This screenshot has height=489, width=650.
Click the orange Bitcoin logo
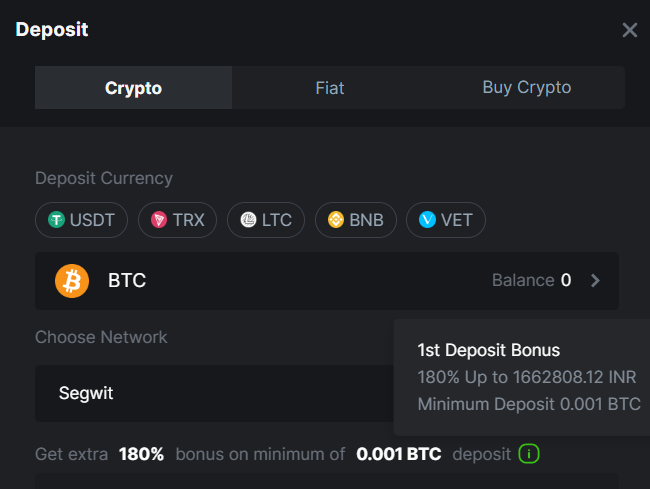[x=72, y=281]
